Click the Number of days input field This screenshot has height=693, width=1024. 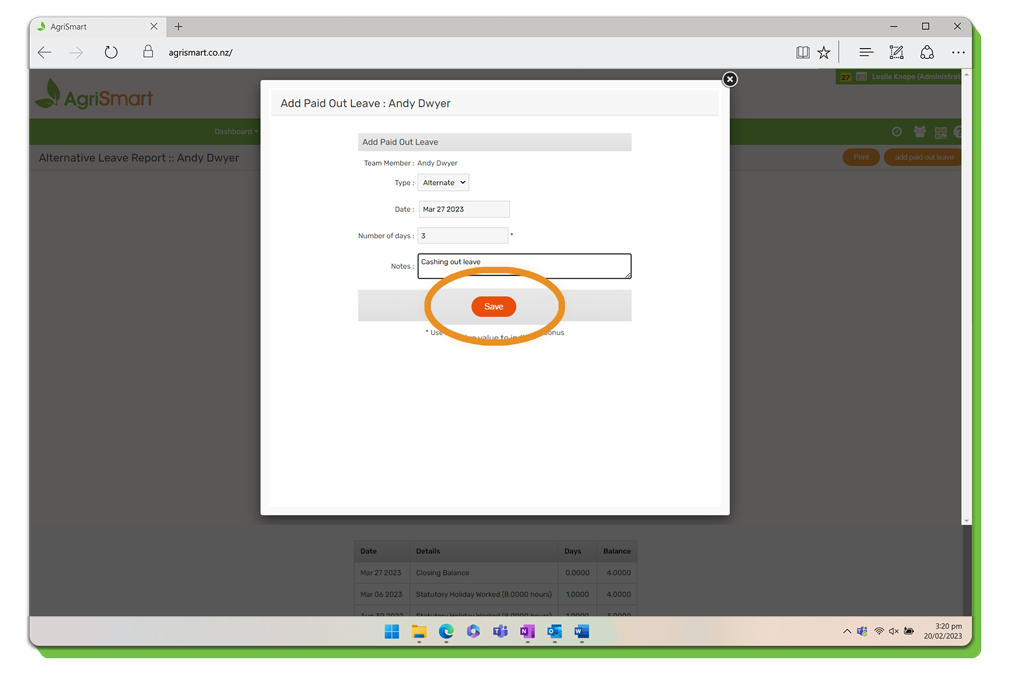click(462, 236)
